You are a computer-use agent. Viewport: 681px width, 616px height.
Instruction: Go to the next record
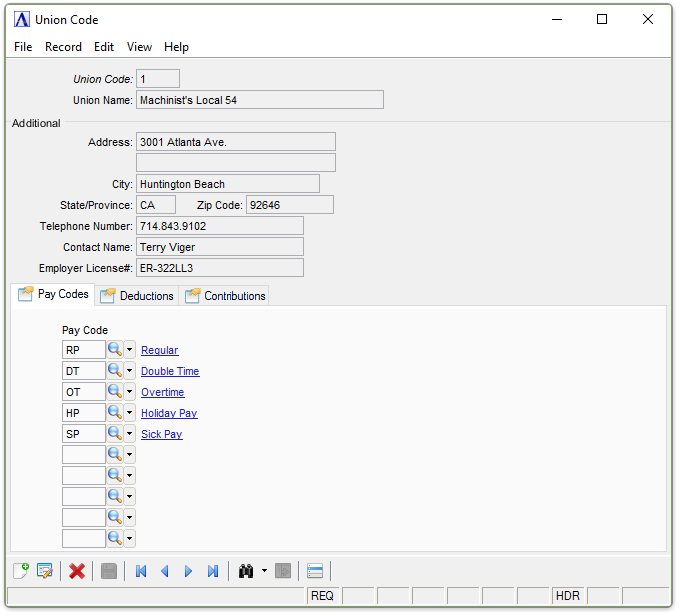point(189,571)
